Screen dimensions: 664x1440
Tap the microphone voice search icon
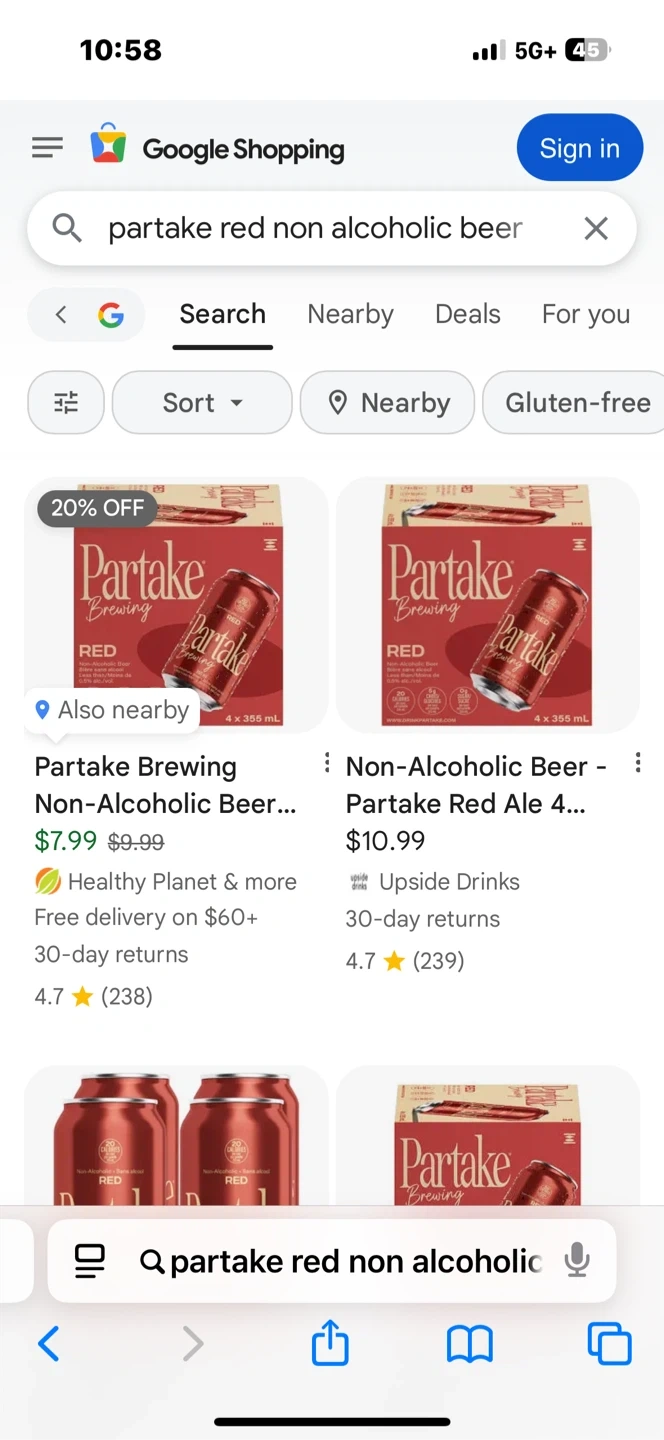tap(577, 1261)
